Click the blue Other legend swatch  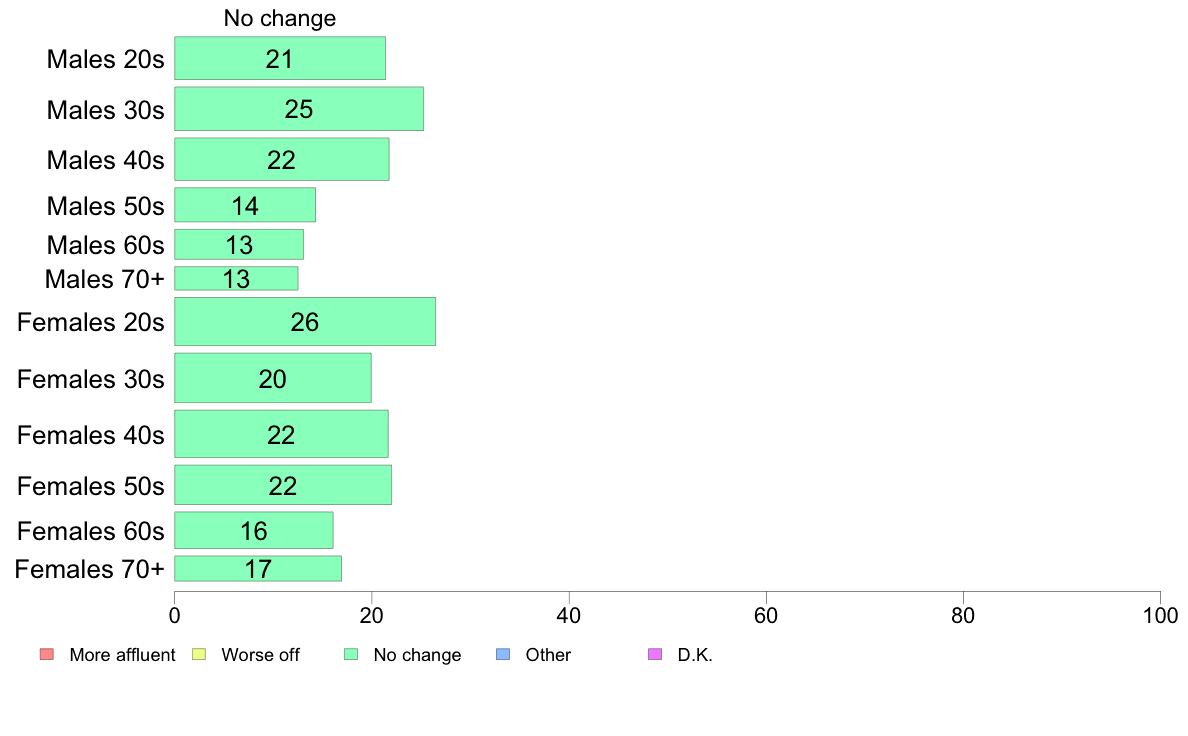click(x=503, y=654)
